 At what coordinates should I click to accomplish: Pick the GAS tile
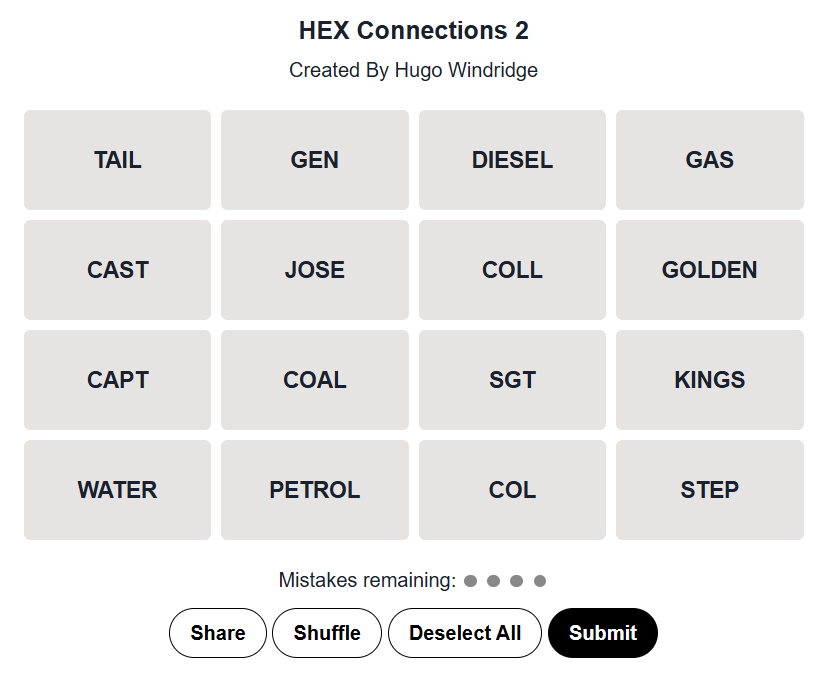pos(710,160)
